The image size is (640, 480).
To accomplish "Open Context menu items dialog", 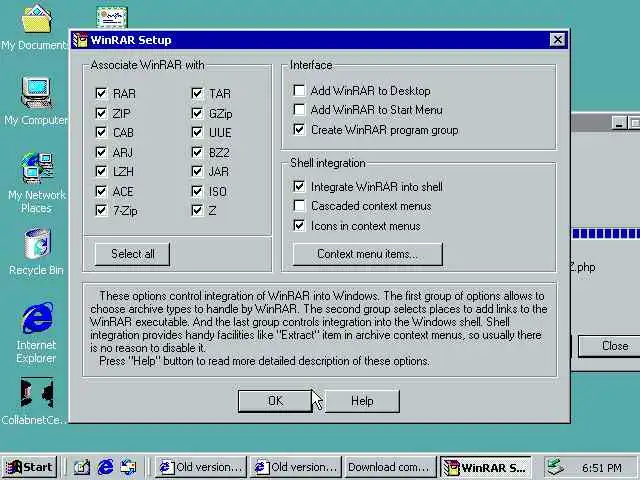I will click(x=367, y=254).
